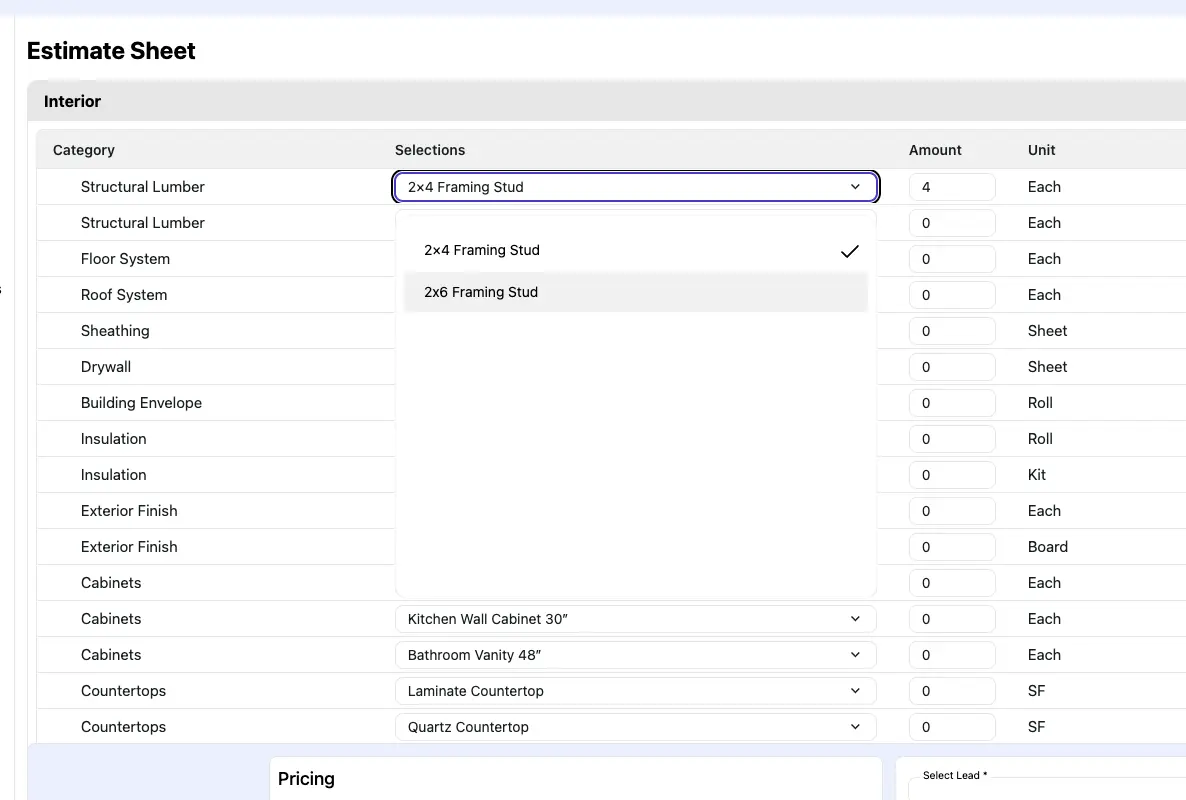Screen dimensions: 1186x800
Task: Click the Quartz Countertop chevron arrow
Action: [855, 727]
